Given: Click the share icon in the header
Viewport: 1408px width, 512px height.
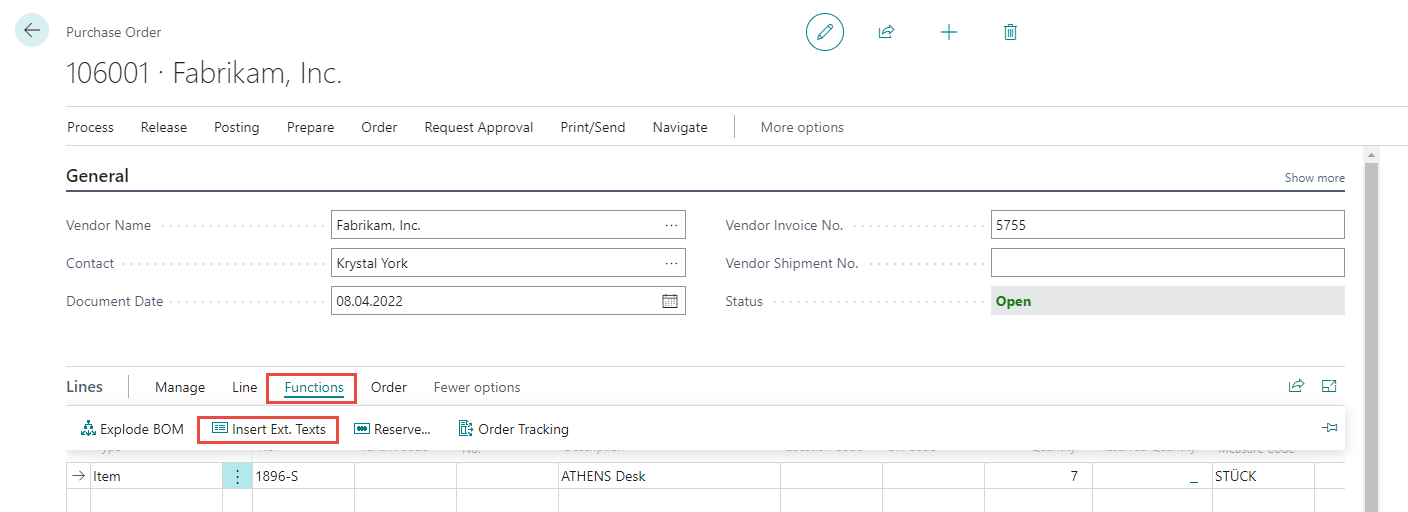Looking at the screenshot, I should (886, 32).
